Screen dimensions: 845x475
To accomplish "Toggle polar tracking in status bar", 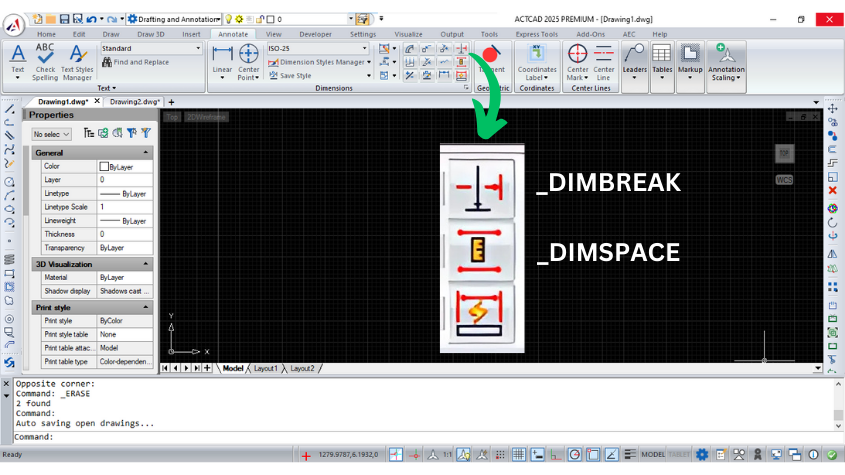I will click(x=574, y=455).
